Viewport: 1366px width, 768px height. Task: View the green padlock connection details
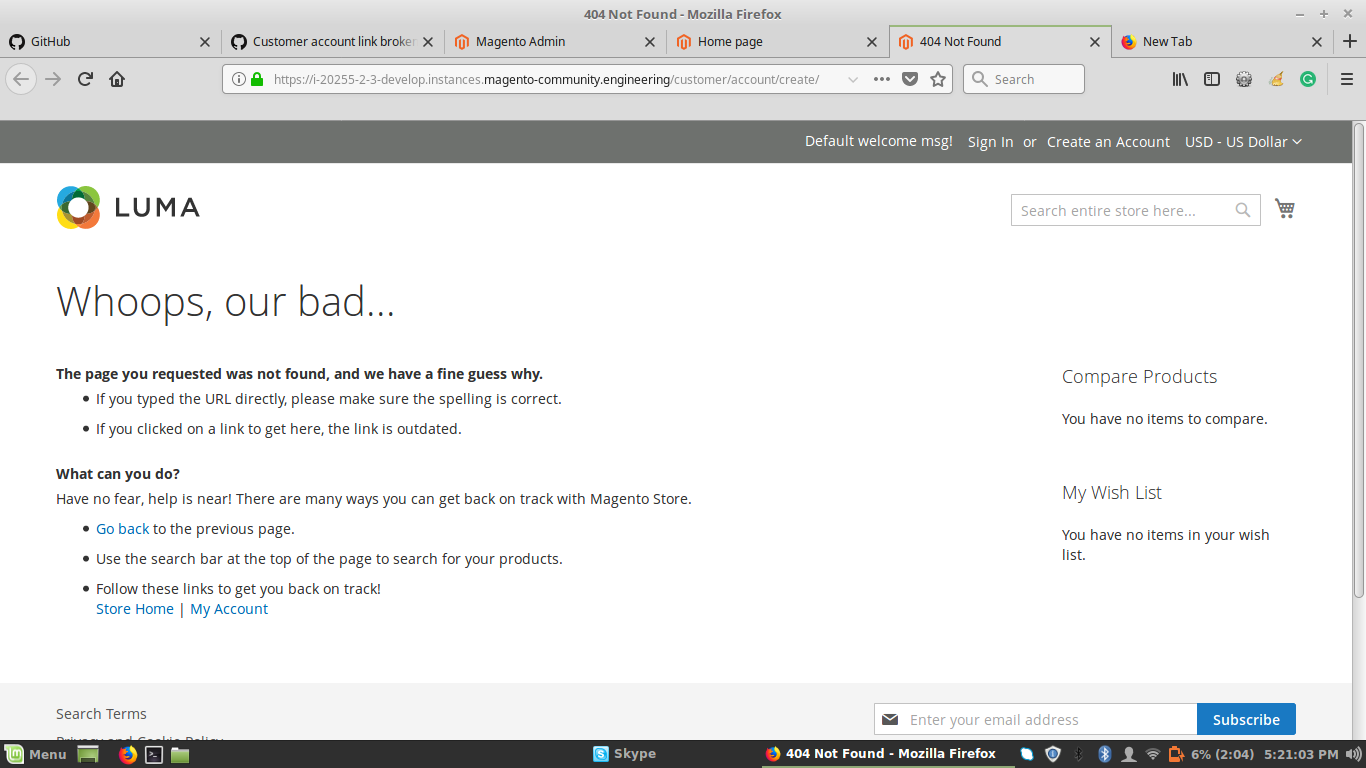pyautogui.click(x=256, y=79)
